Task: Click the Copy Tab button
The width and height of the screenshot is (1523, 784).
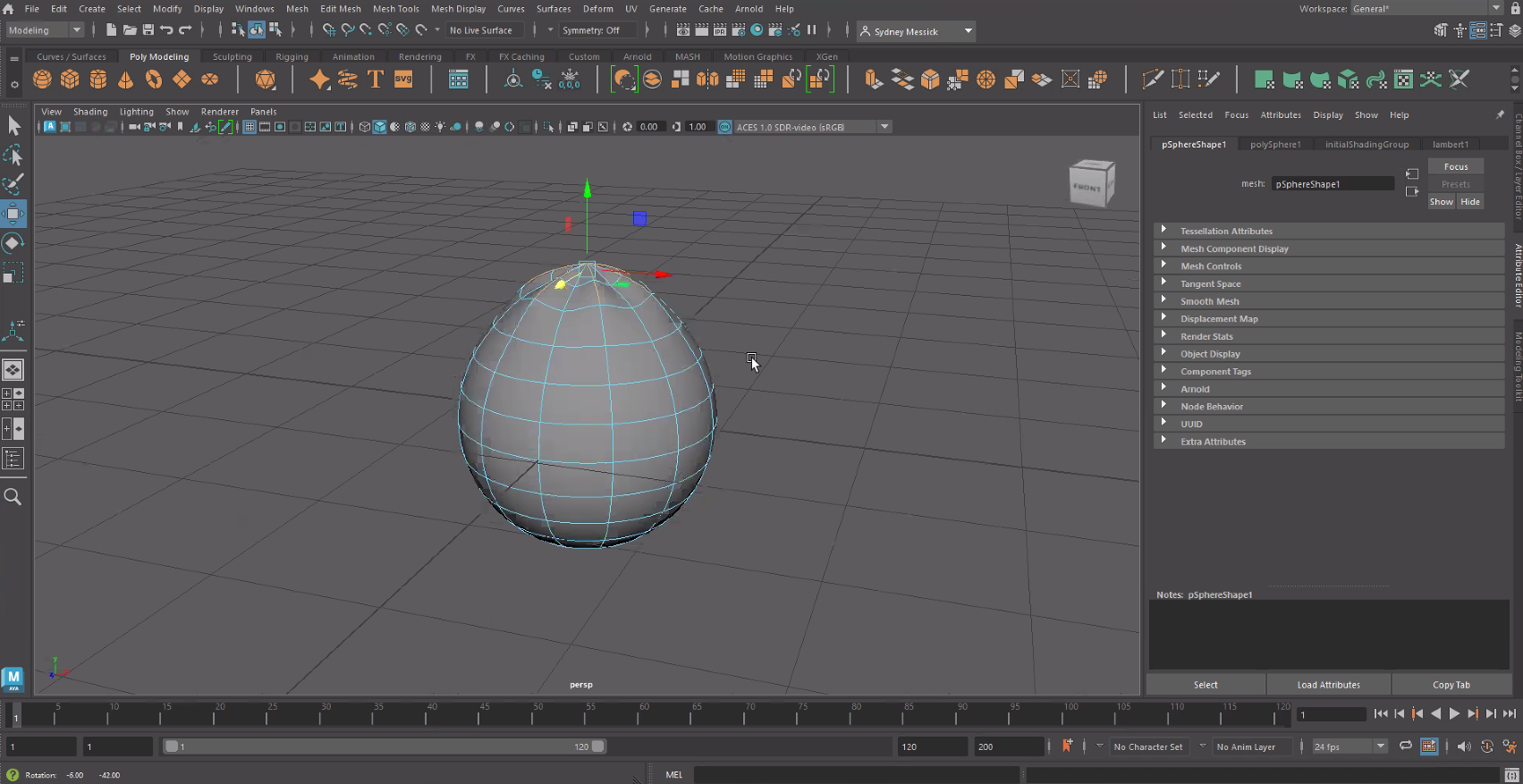Action: coord(1451,685)
